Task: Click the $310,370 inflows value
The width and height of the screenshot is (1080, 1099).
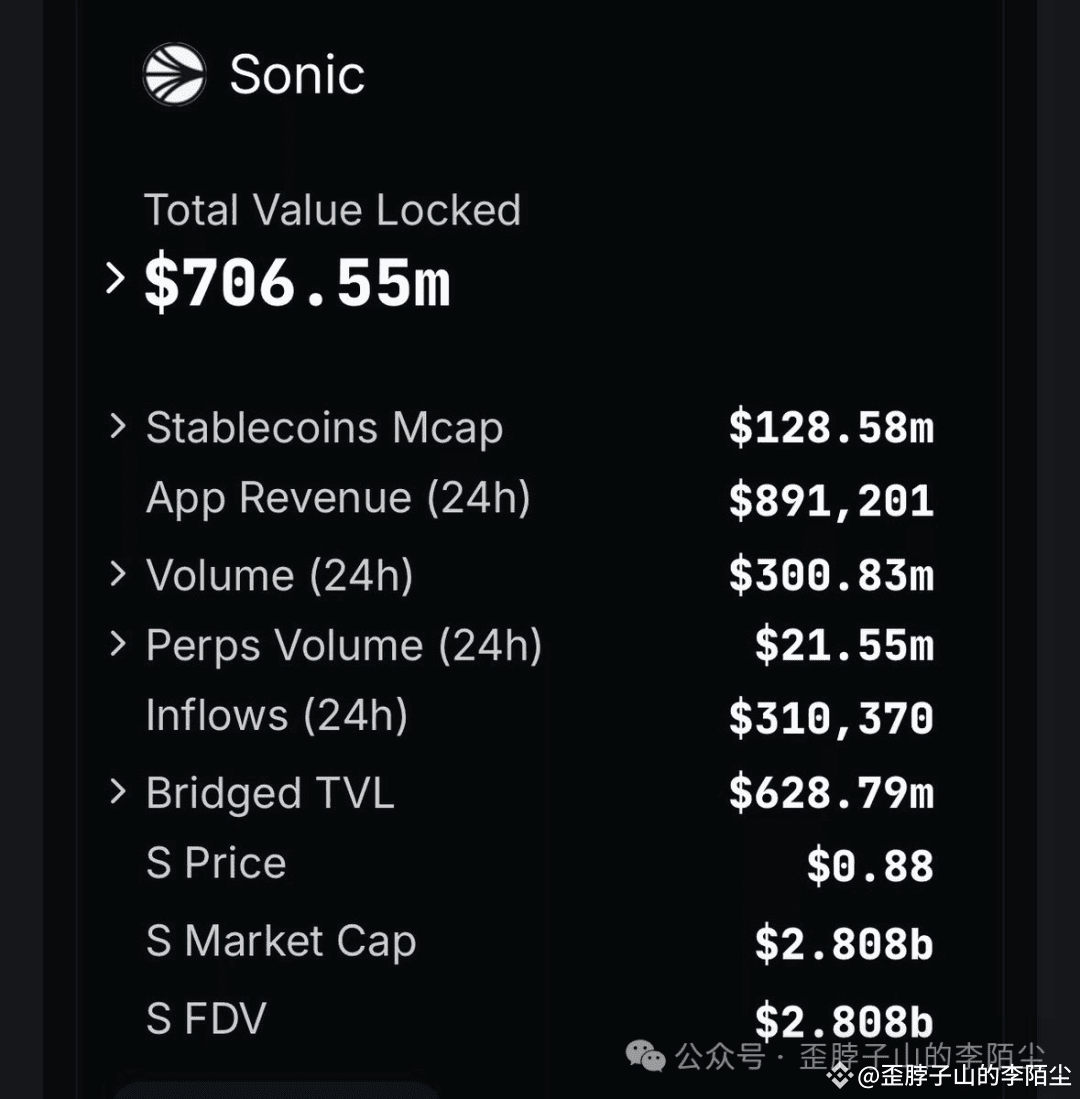Action: click(x=831, y=719)
